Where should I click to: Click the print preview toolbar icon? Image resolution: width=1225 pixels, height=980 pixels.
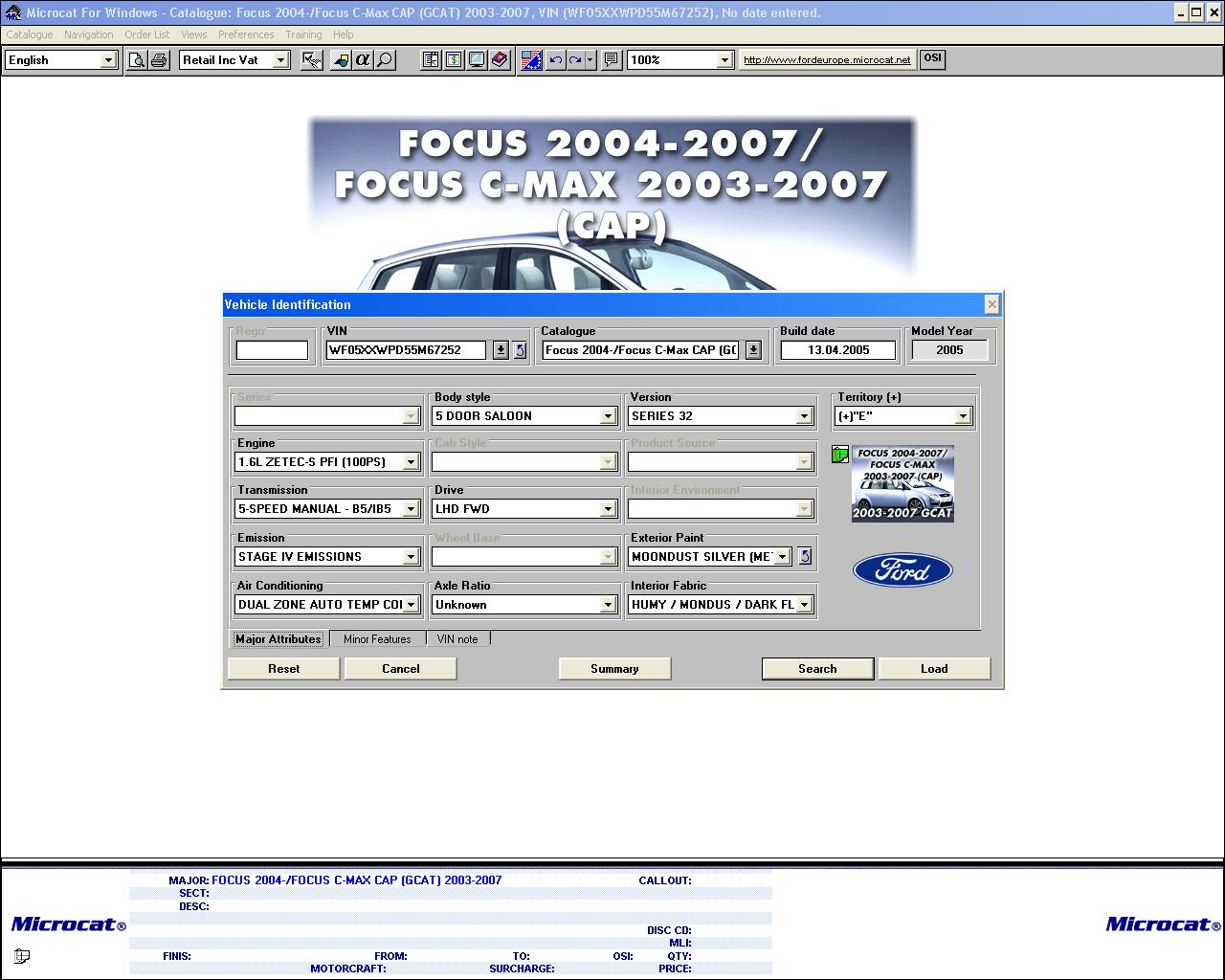click(x=137, y=60)
